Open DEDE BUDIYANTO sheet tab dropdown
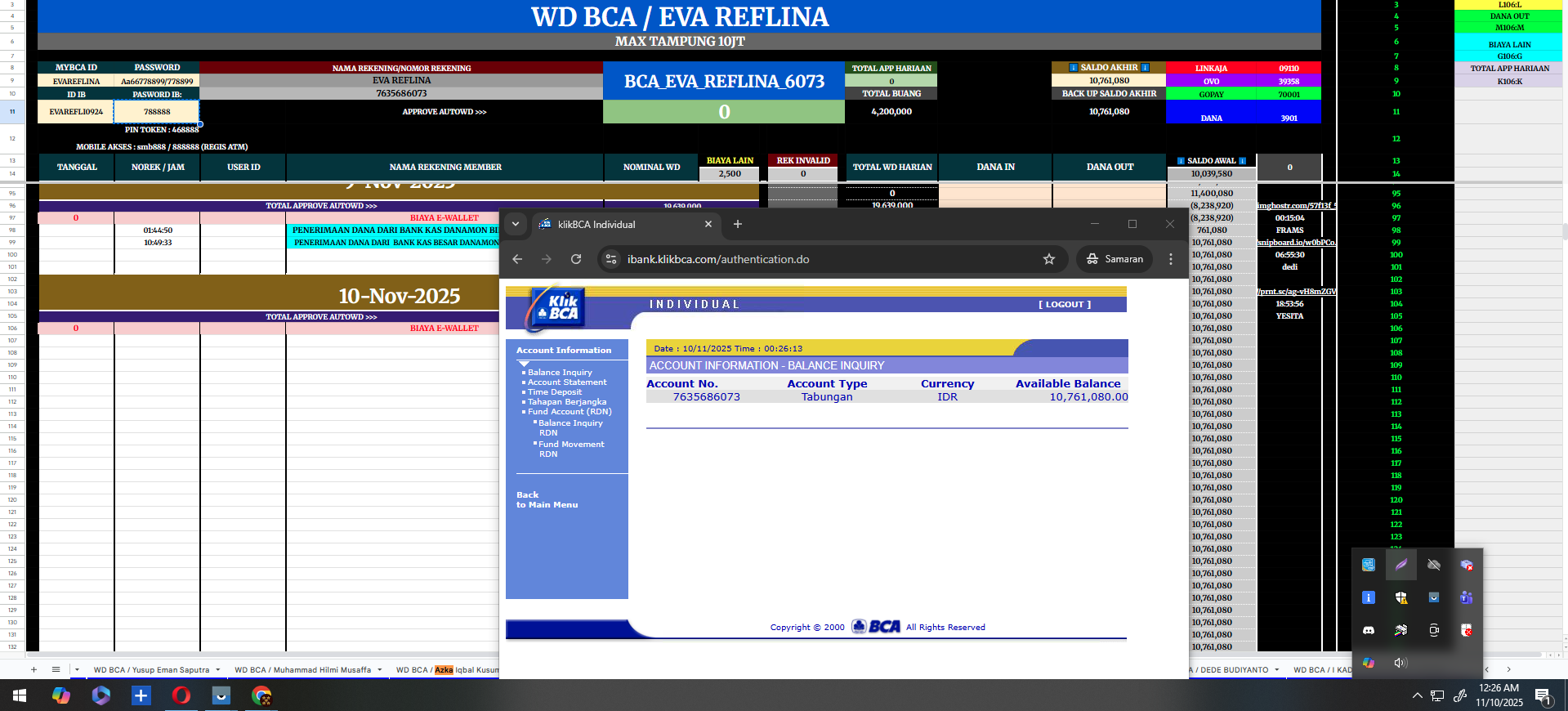The width and height of the screenshot is (1568, 711). click(x=1276, y=670)
